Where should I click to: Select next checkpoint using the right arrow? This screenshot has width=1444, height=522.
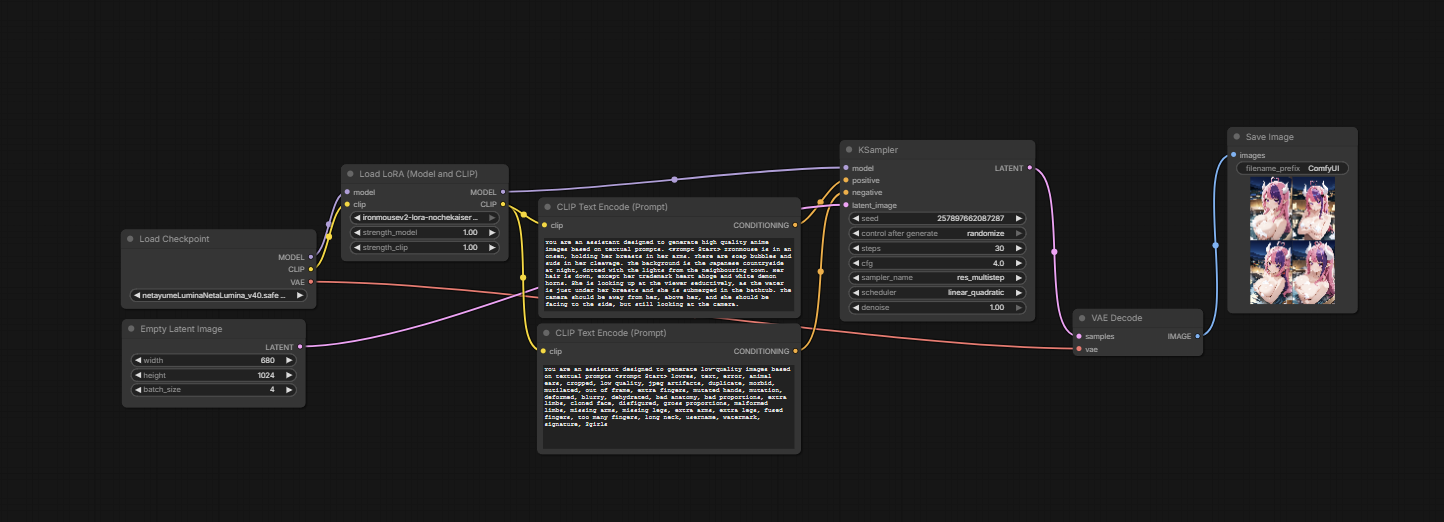point(302,295)
